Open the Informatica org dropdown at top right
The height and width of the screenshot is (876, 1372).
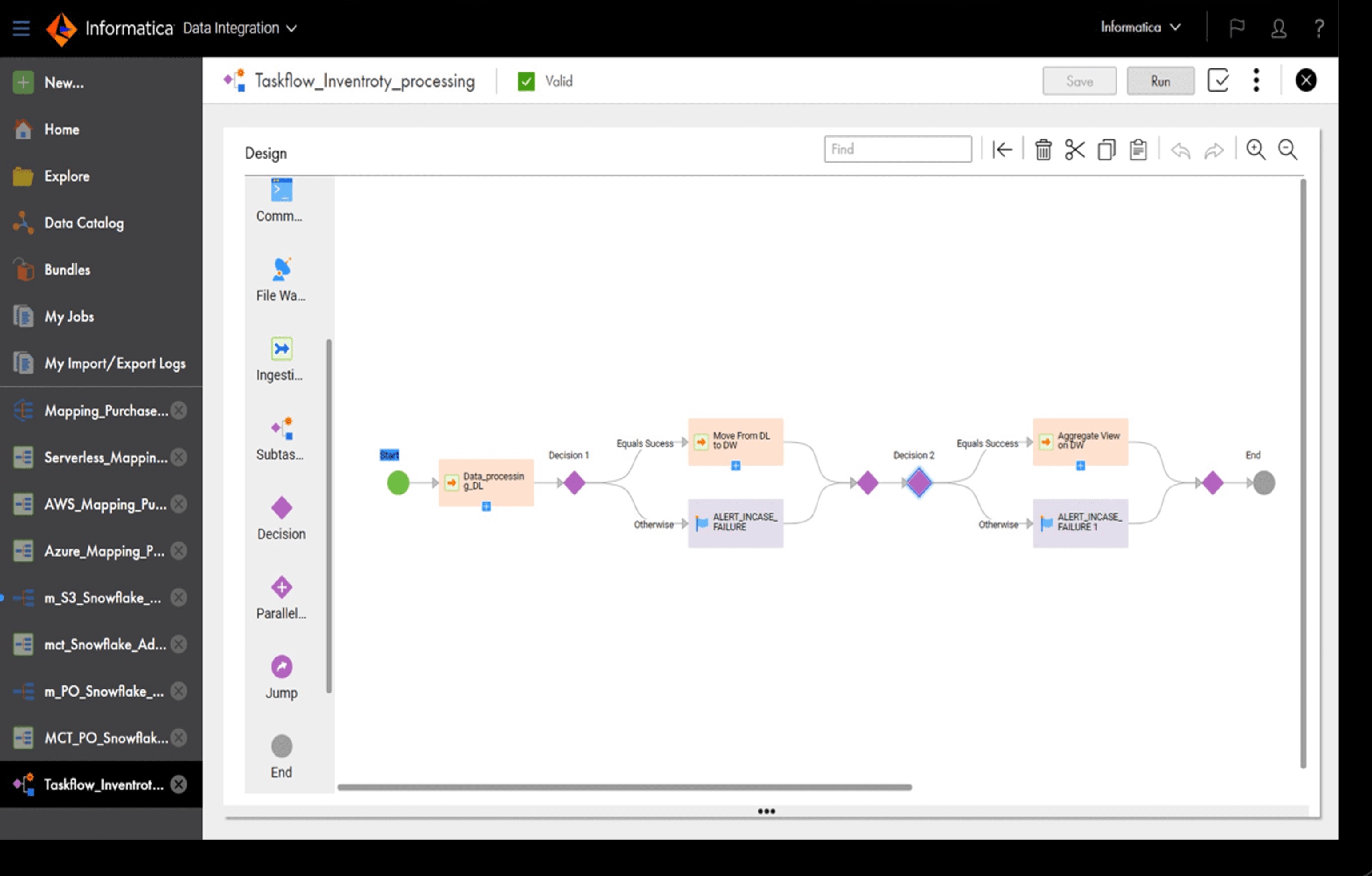(x=1140, y=27)
